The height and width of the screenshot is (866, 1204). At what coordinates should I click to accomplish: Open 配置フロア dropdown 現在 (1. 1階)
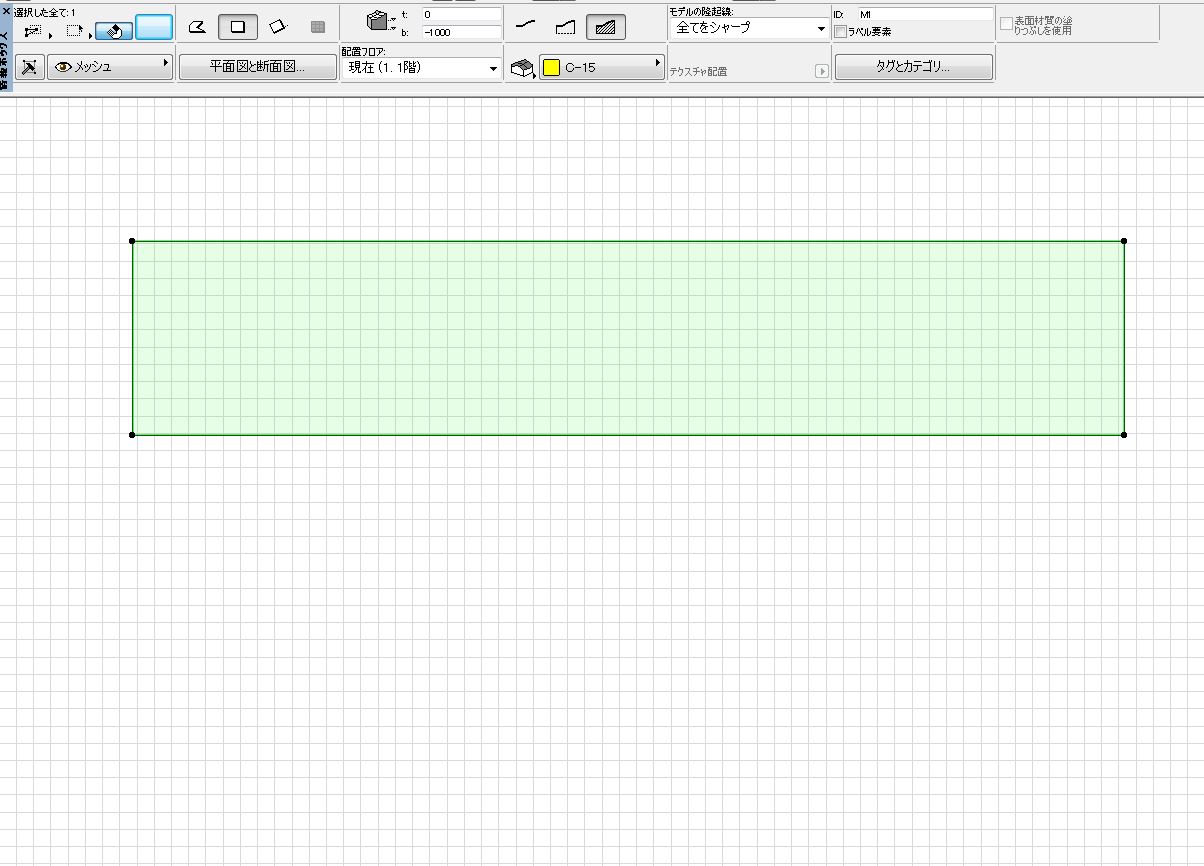(421, 68)
